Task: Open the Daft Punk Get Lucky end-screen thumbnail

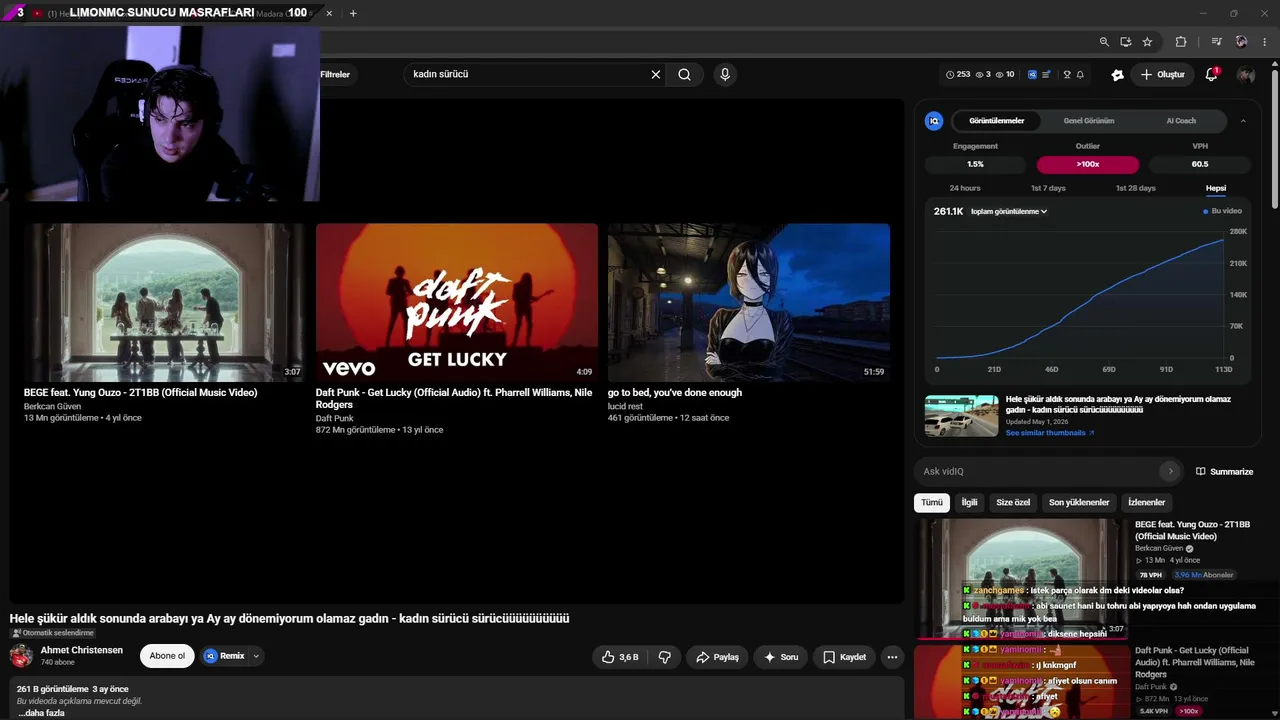Action: 457,302
